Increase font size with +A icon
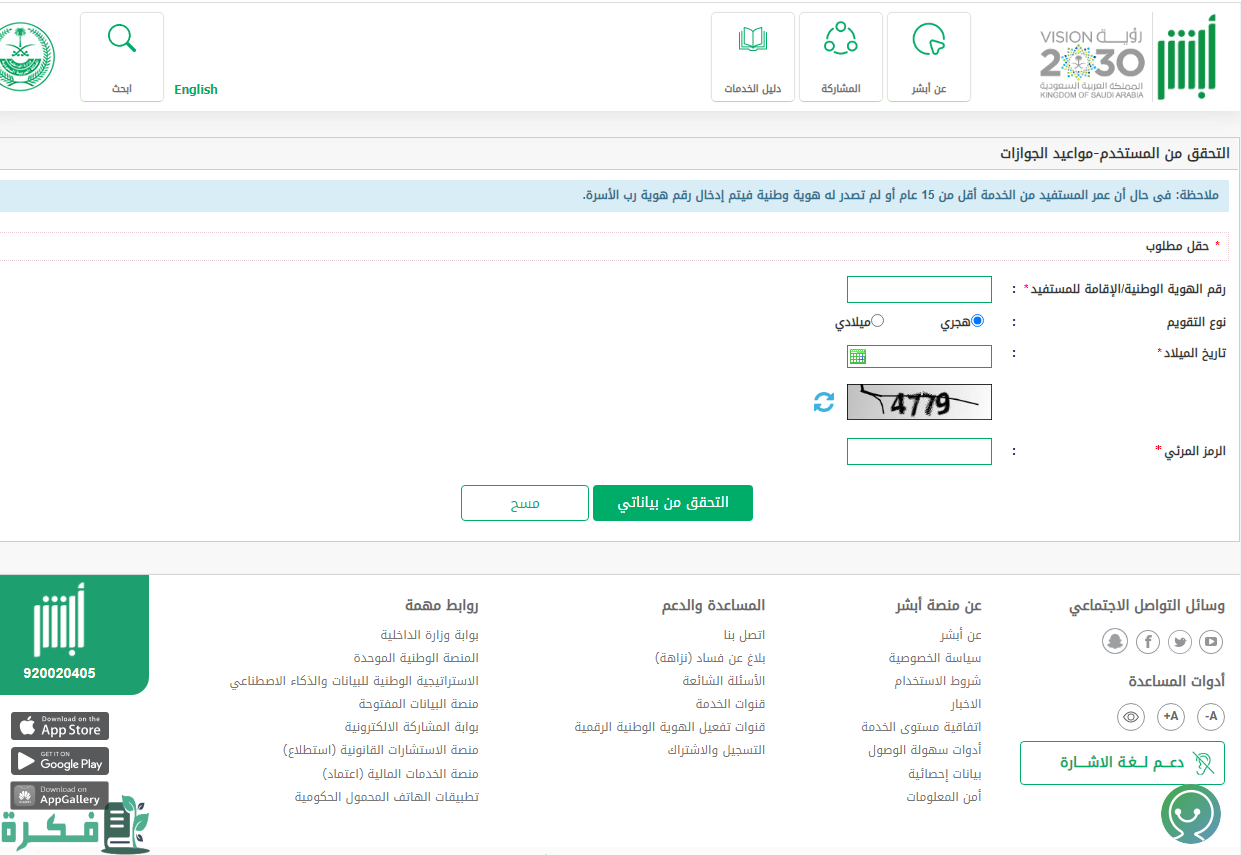 click(1171, 716)
